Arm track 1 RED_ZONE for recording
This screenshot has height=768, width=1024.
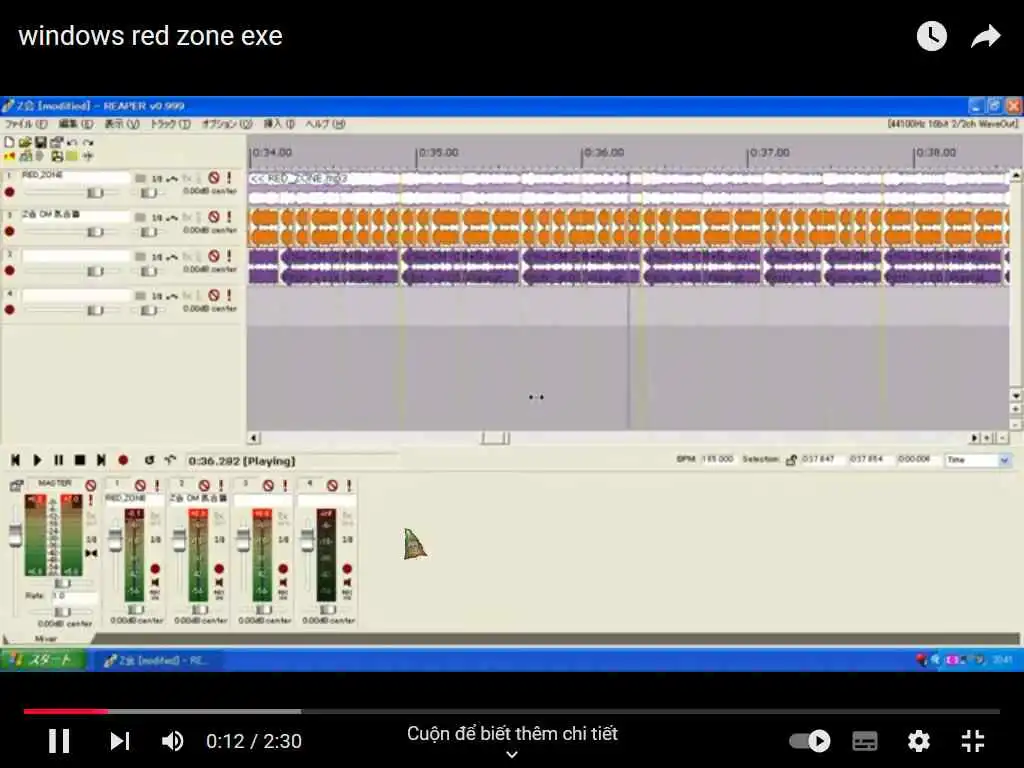tap(10, 192)
